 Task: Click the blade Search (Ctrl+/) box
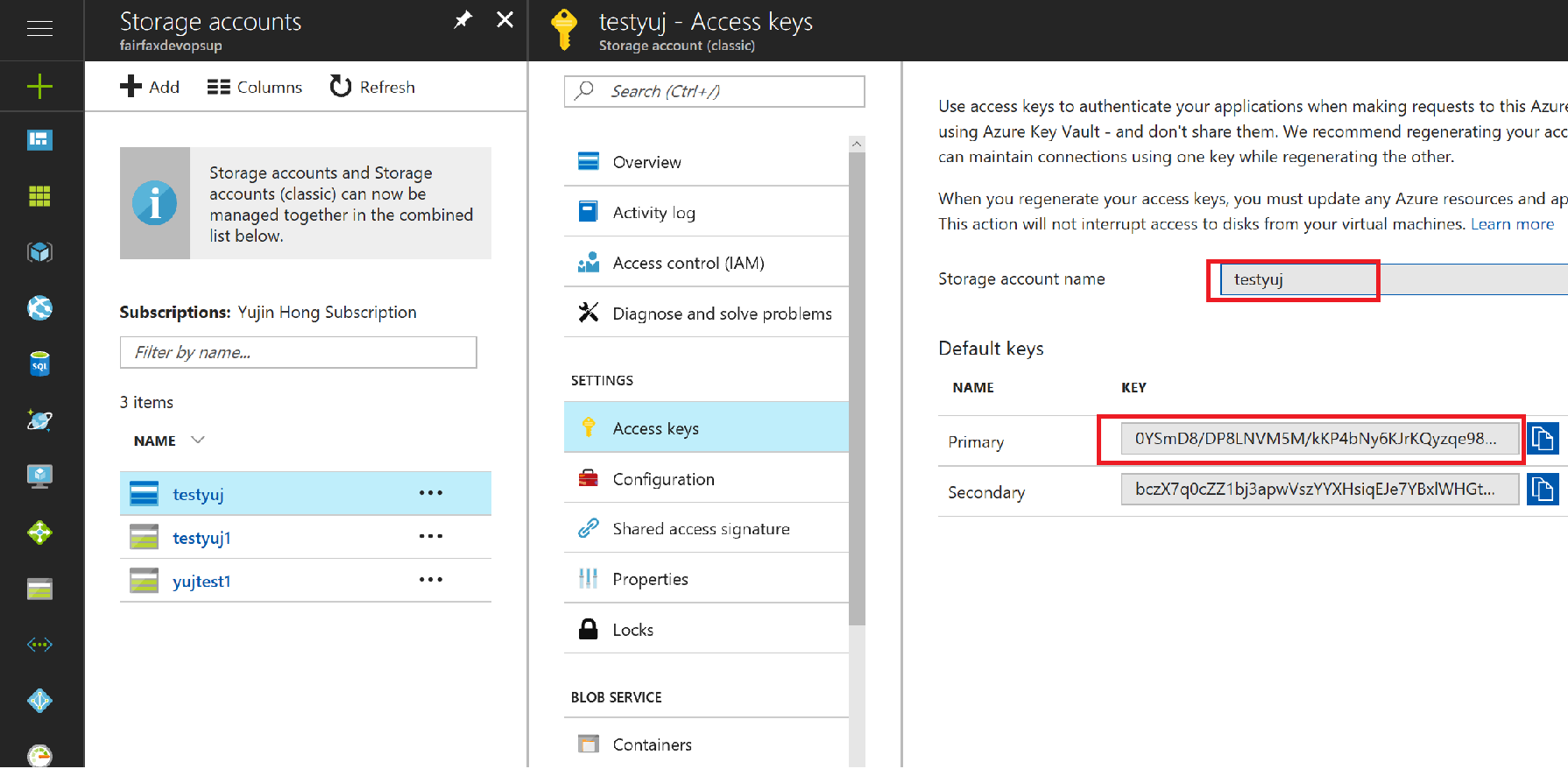click(x=715, y=91)
